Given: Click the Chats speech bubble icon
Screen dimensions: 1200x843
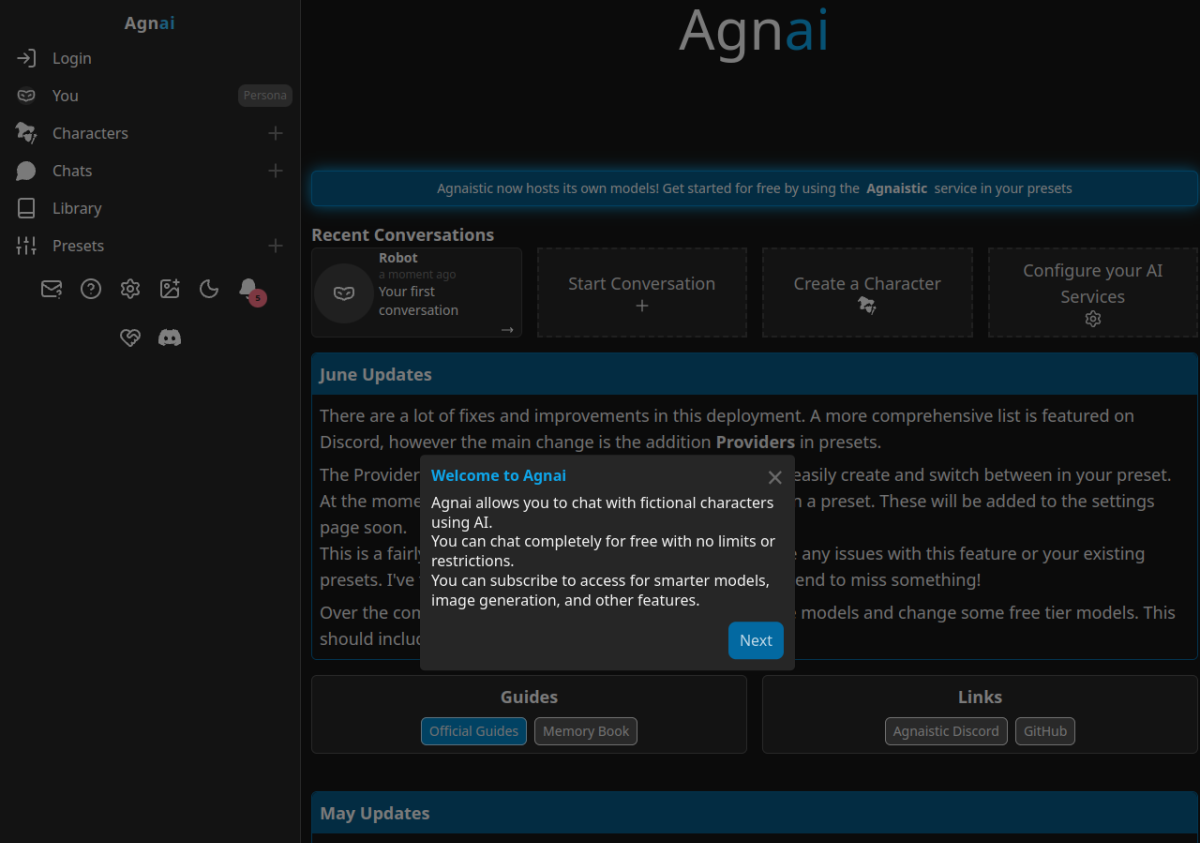Looking at the screenshot, I should click(26, 171).
